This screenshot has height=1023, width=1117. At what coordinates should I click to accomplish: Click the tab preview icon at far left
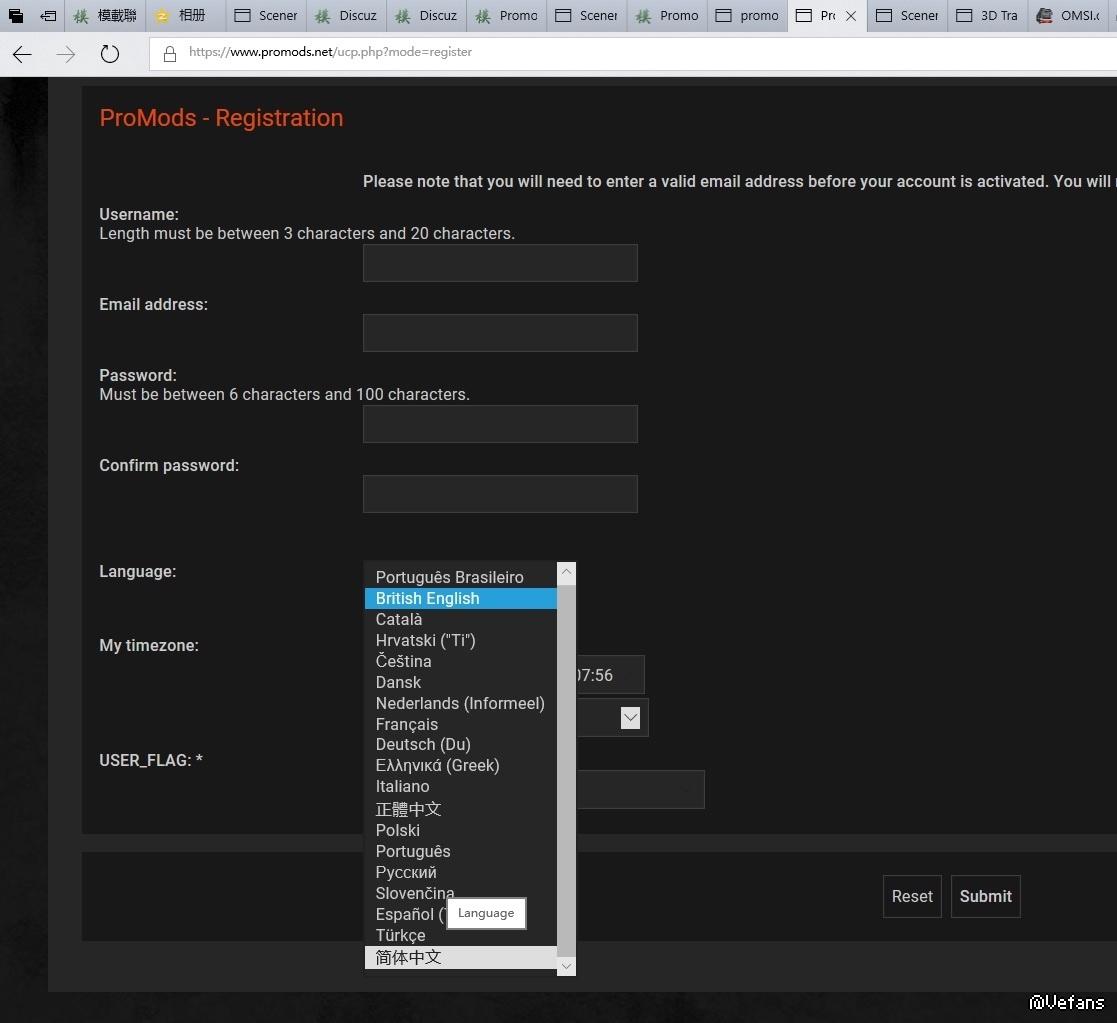coord(16,16)
